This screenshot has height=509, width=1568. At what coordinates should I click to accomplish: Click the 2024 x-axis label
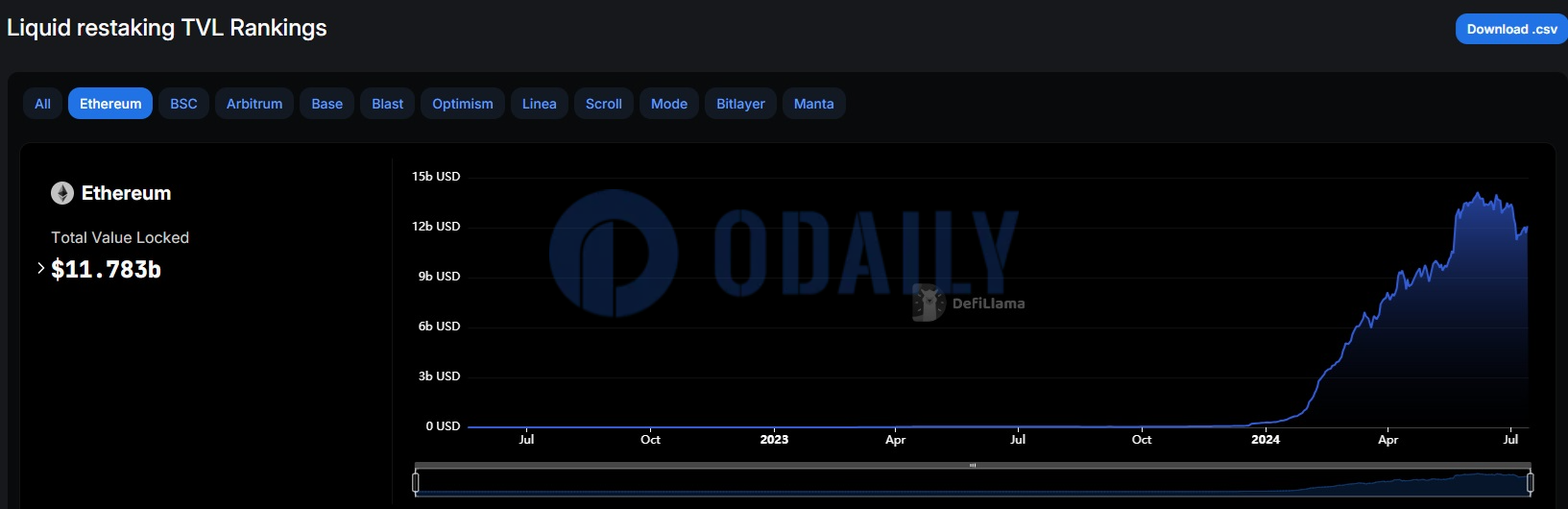point(1266,440)
